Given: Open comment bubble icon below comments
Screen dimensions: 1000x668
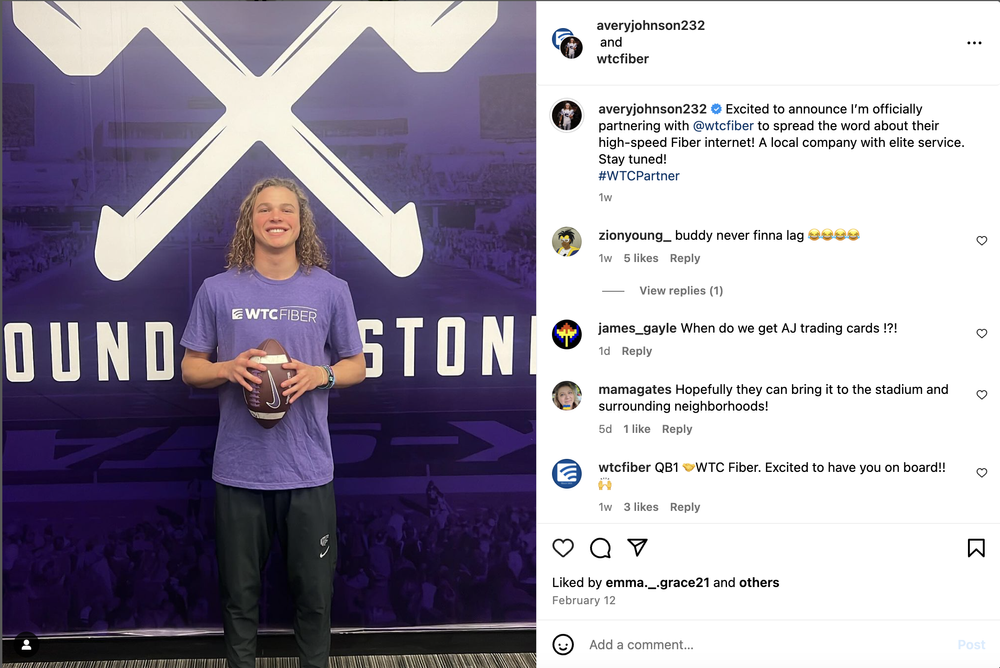Looking at the screenshot, I should 600,548.
